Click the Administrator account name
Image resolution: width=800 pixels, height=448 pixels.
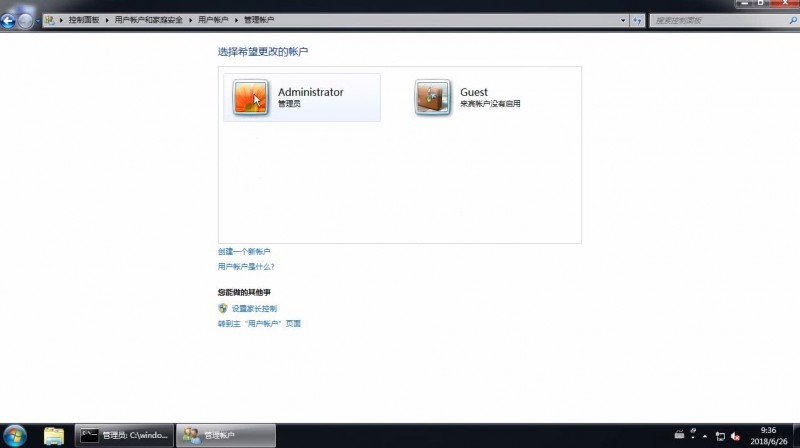pyautogui.click(x=311, y=92)
